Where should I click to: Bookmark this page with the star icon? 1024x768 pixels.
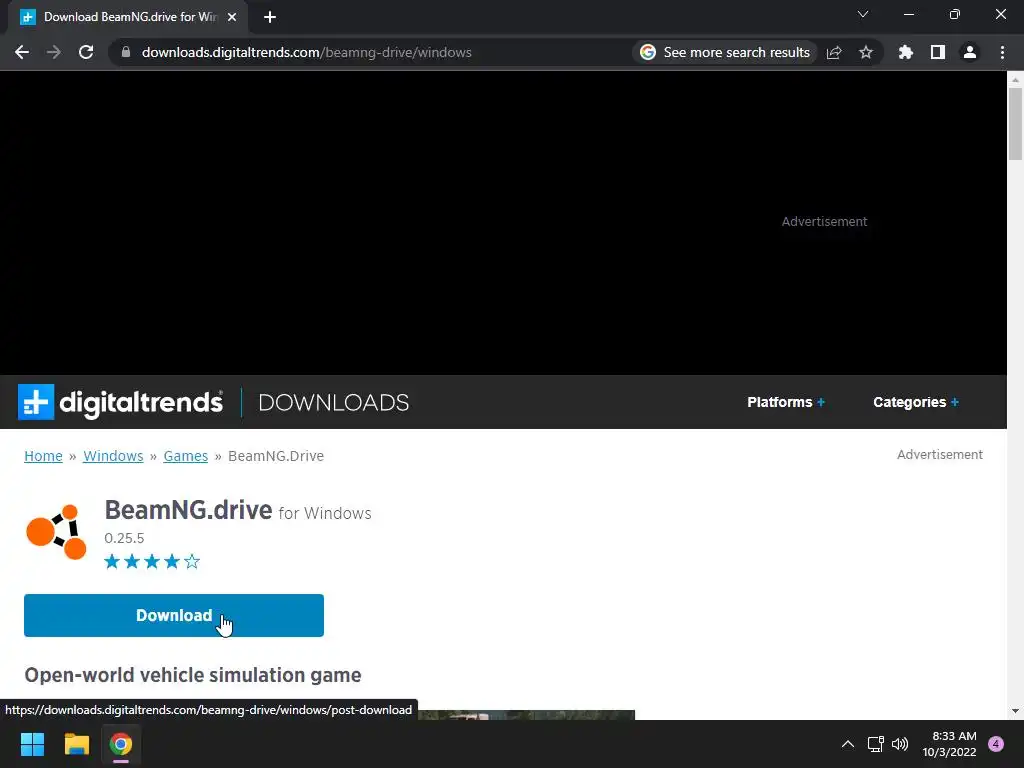tap(866, 52)
